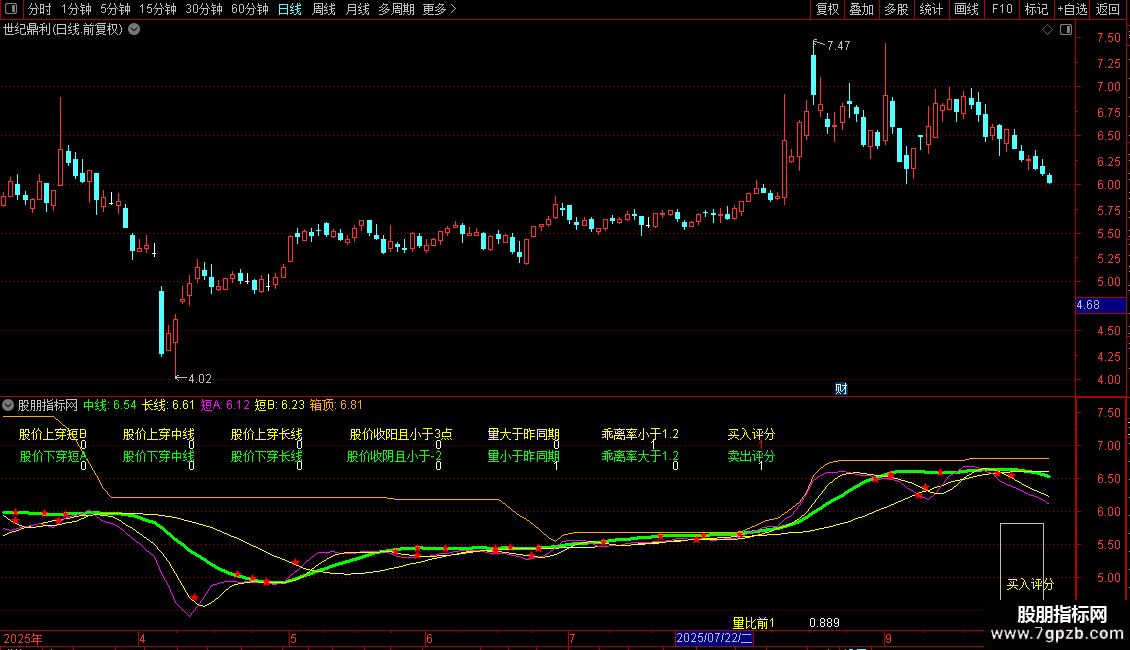Click the 叠加 overlay button
This screenshot has width=1130, height=650.
coord(861,9)
